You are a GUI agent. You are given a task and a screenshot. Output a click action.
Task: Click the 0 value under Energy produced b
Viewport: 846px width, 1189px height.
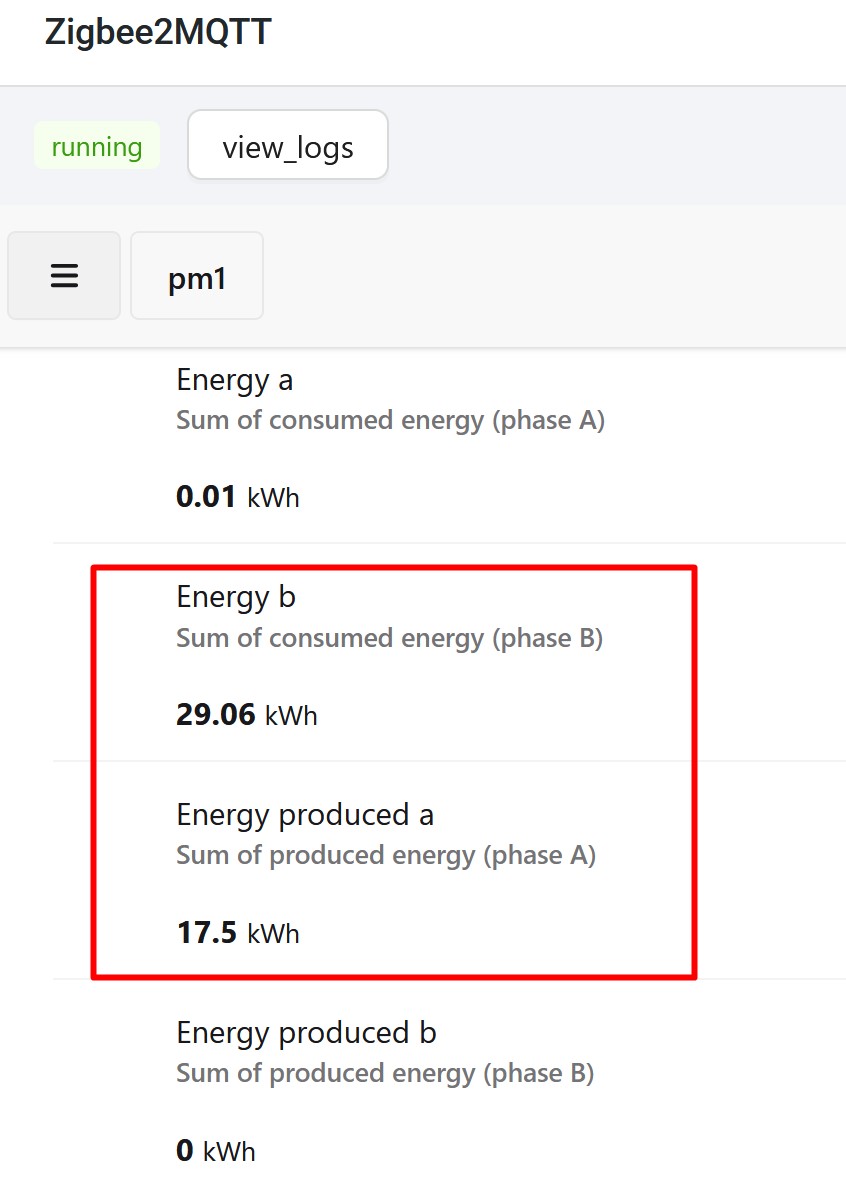(185, 1151)
